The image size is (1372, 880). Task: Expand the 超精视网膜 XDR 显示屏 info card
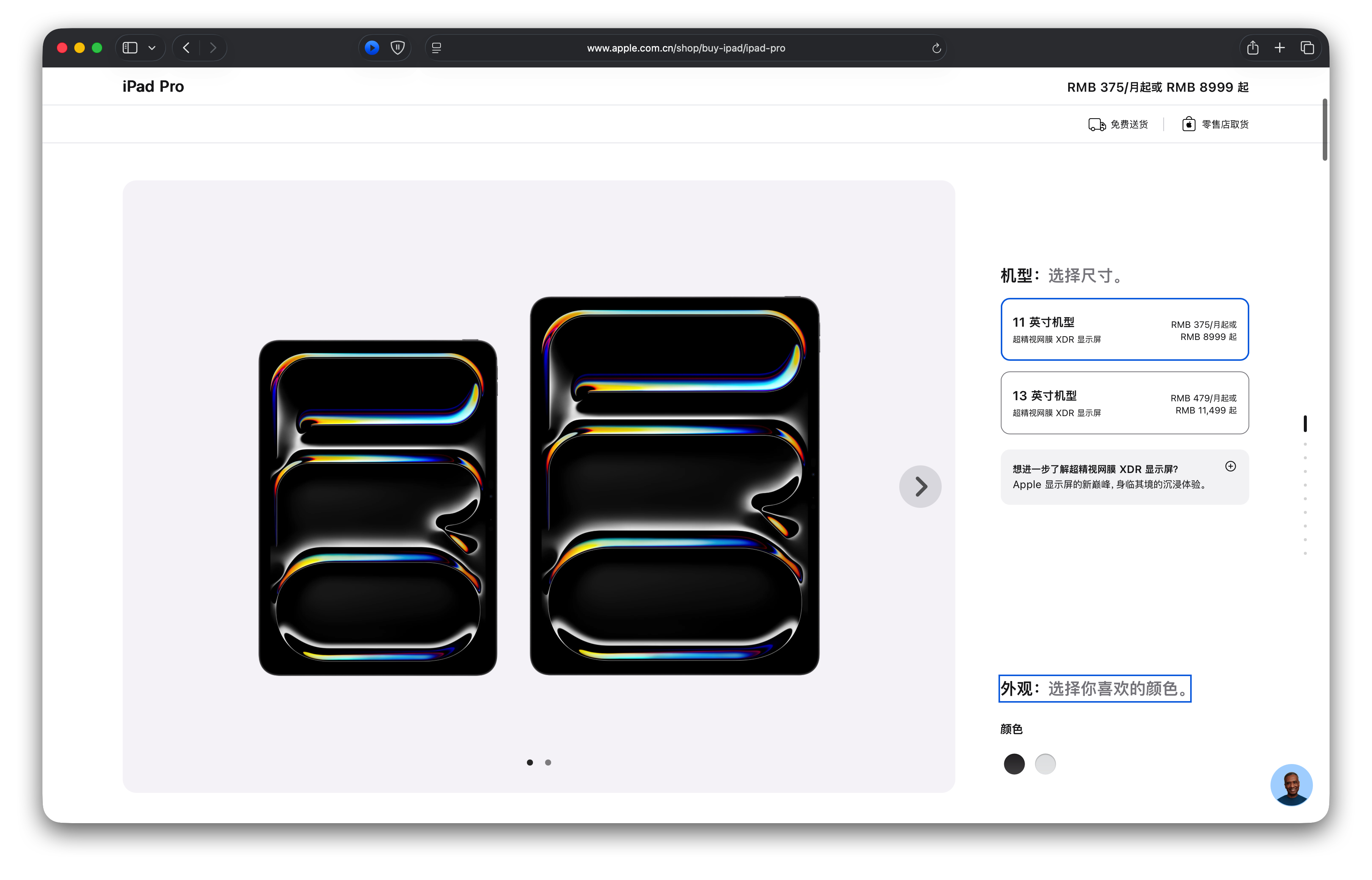coord(1230,467)
